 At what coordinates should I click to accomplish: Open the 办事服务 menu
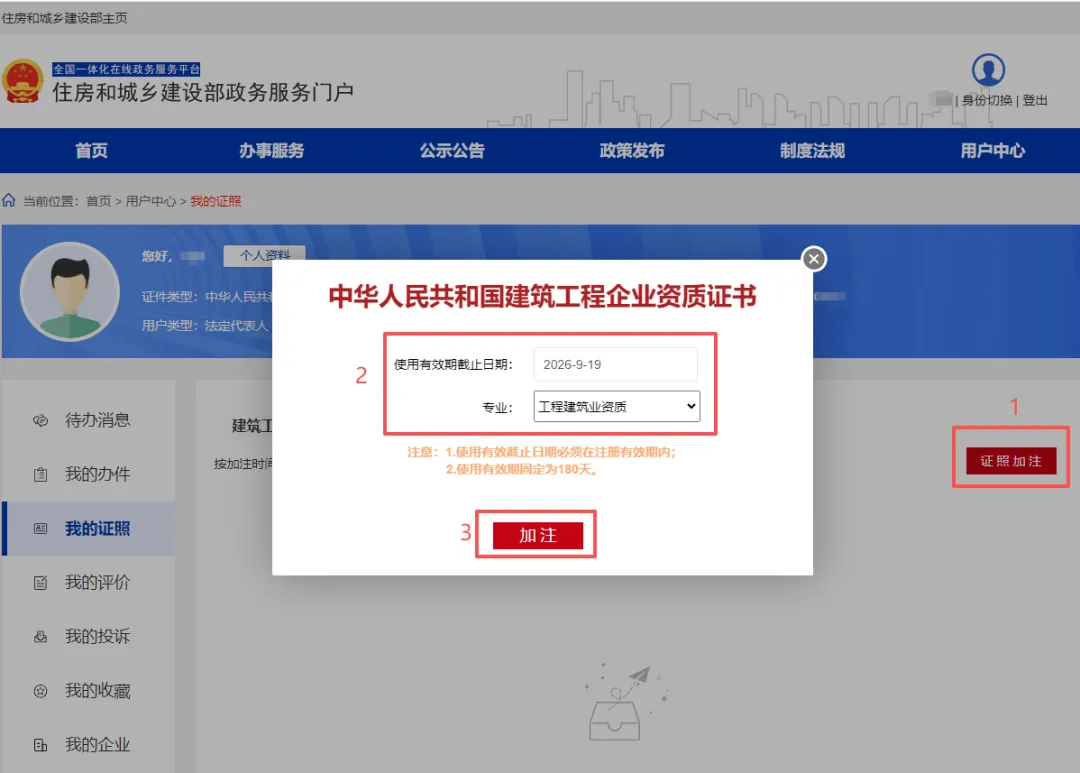(271, 151)
